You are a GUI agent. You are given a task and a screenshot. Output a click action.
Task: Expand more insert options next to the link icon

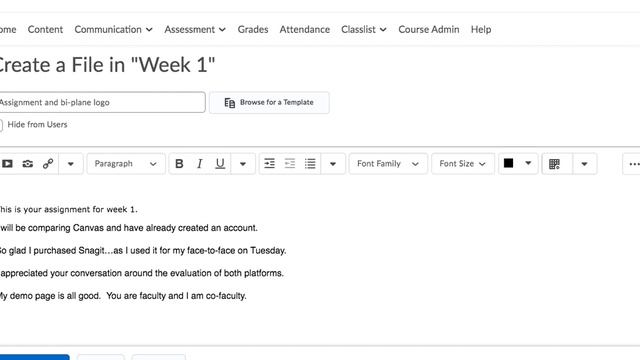[71, 164]
